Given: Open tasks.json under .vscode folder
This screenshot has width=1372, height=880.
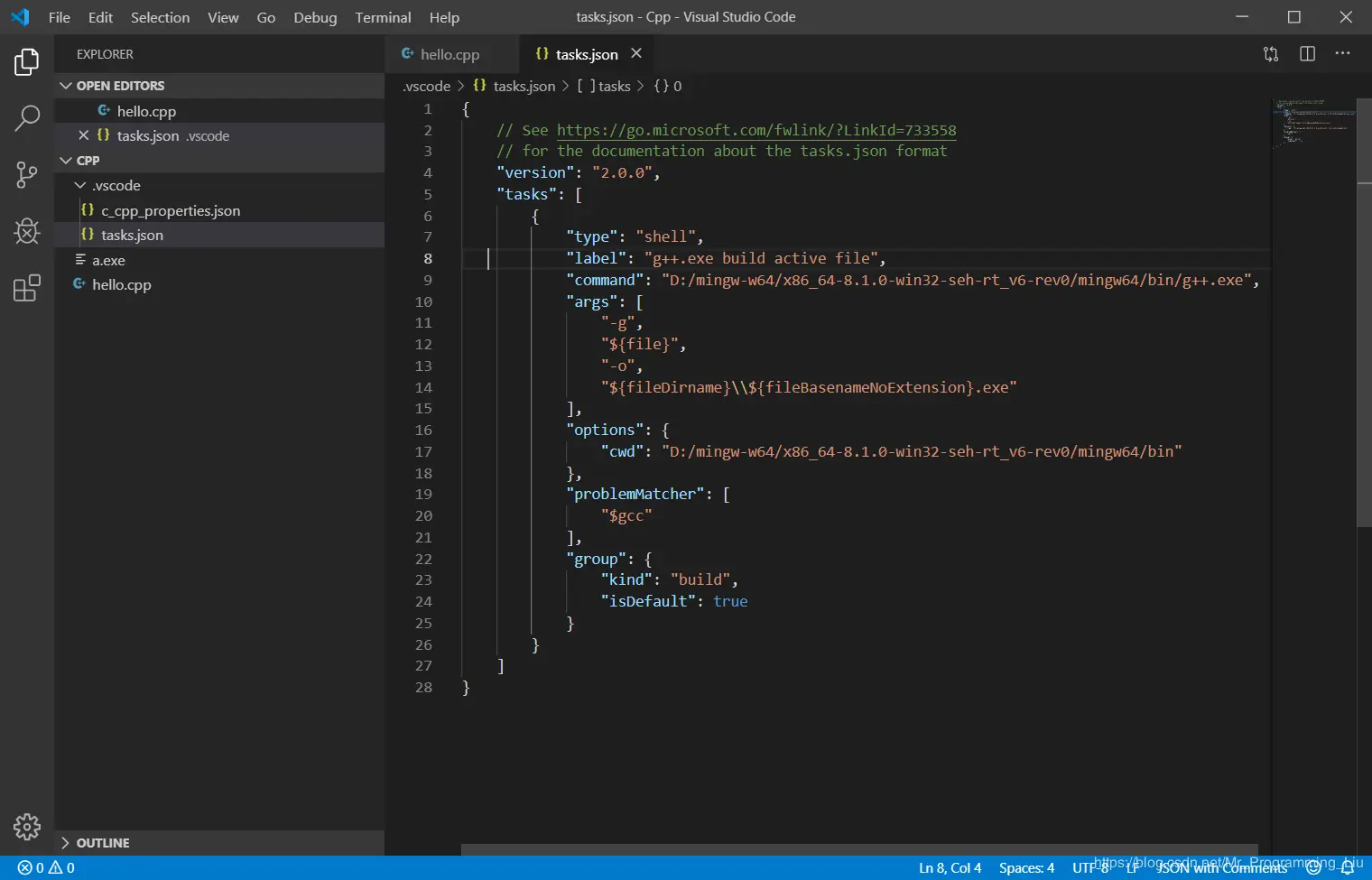Looking at the screenshot, I should coord(219,235).
